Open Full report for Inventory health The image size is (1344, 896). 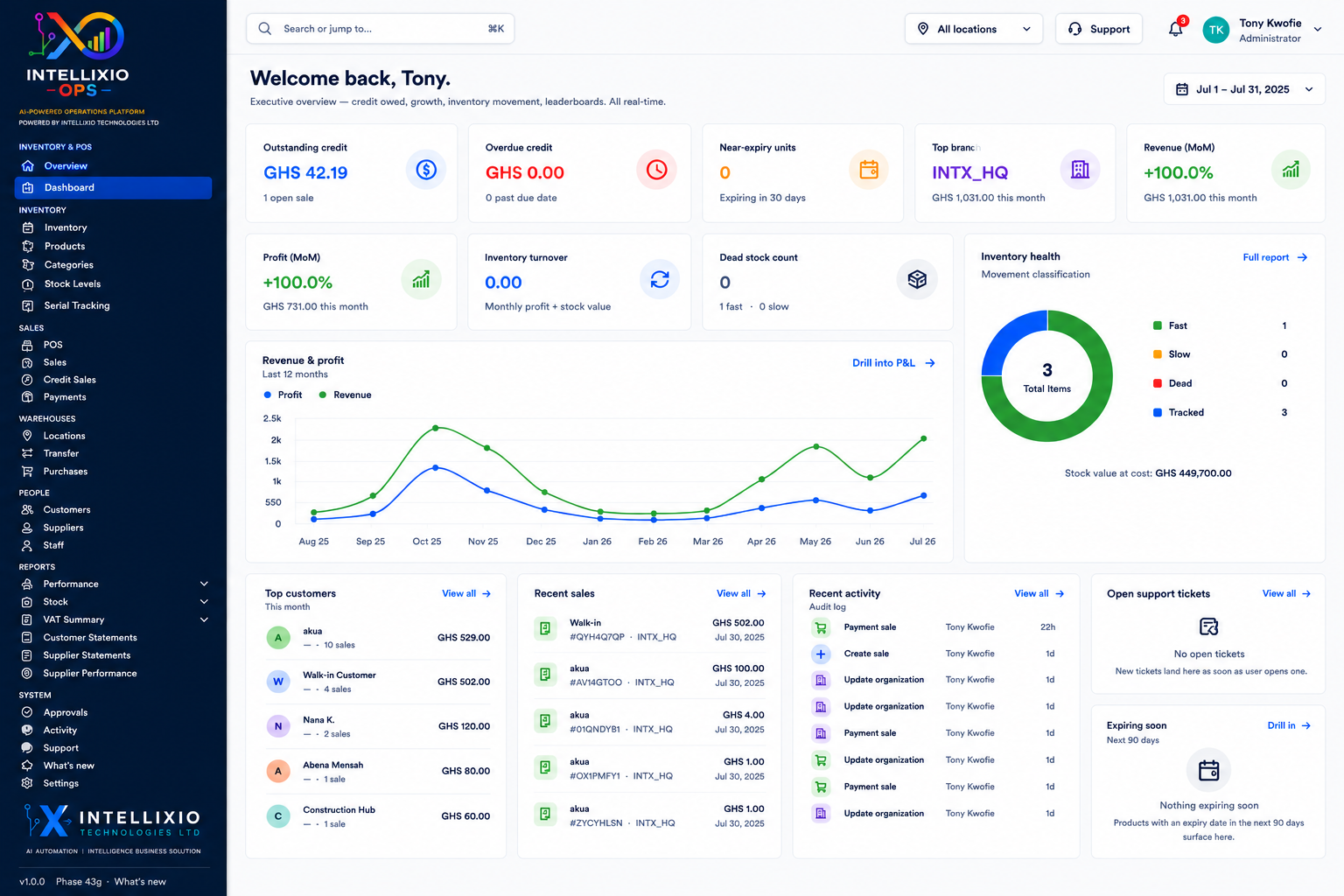coord(1275,257)
